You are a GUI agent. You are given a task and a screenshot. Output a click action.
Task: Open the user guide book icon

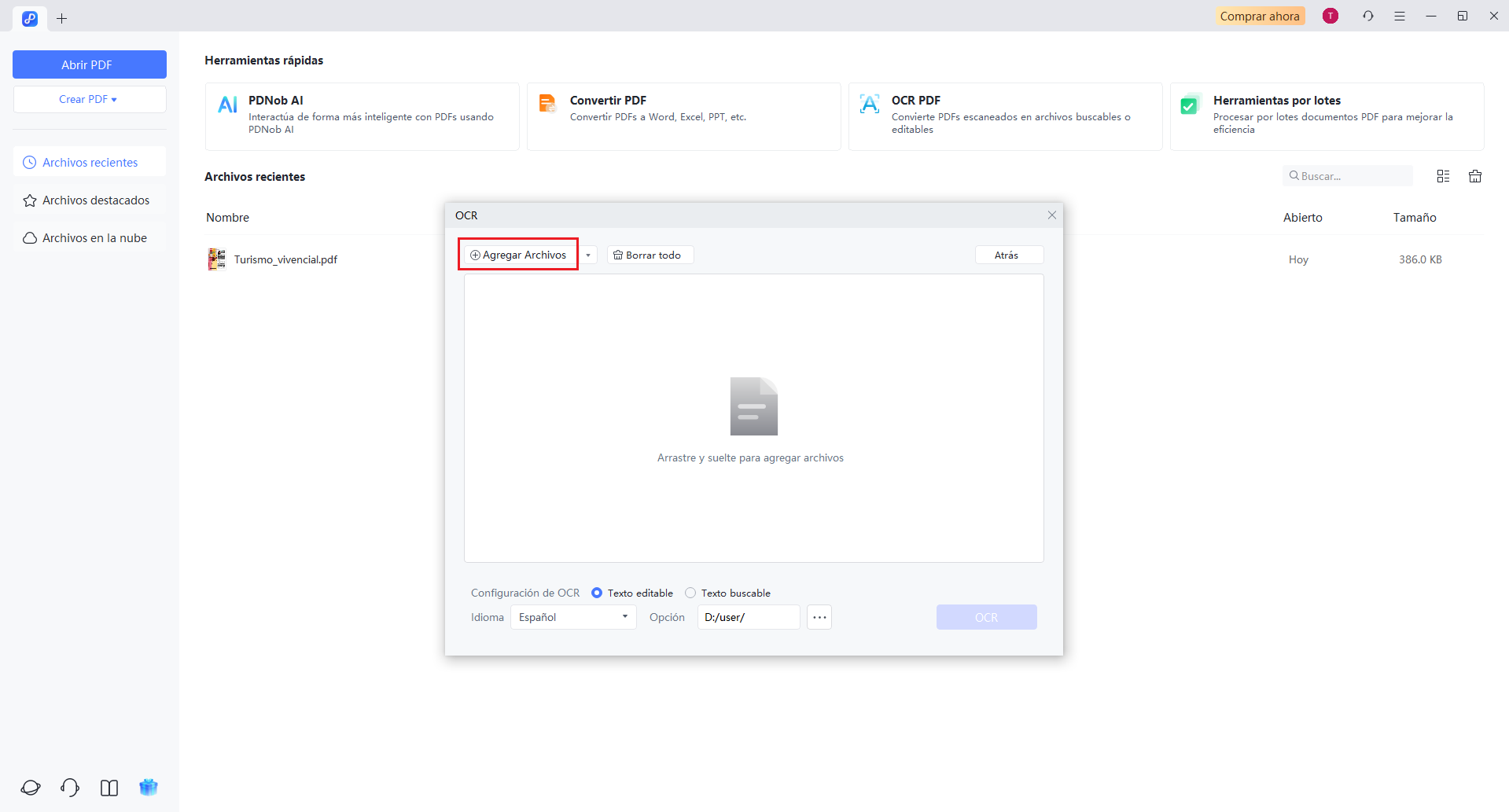[109, 788]
